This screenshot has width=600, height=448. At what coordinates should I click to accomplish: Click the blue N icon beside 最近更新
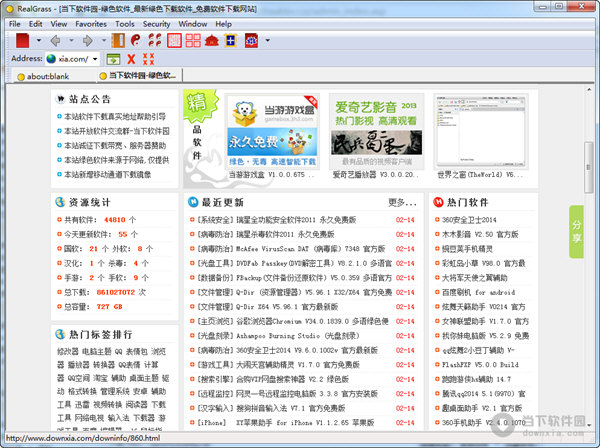193,202
